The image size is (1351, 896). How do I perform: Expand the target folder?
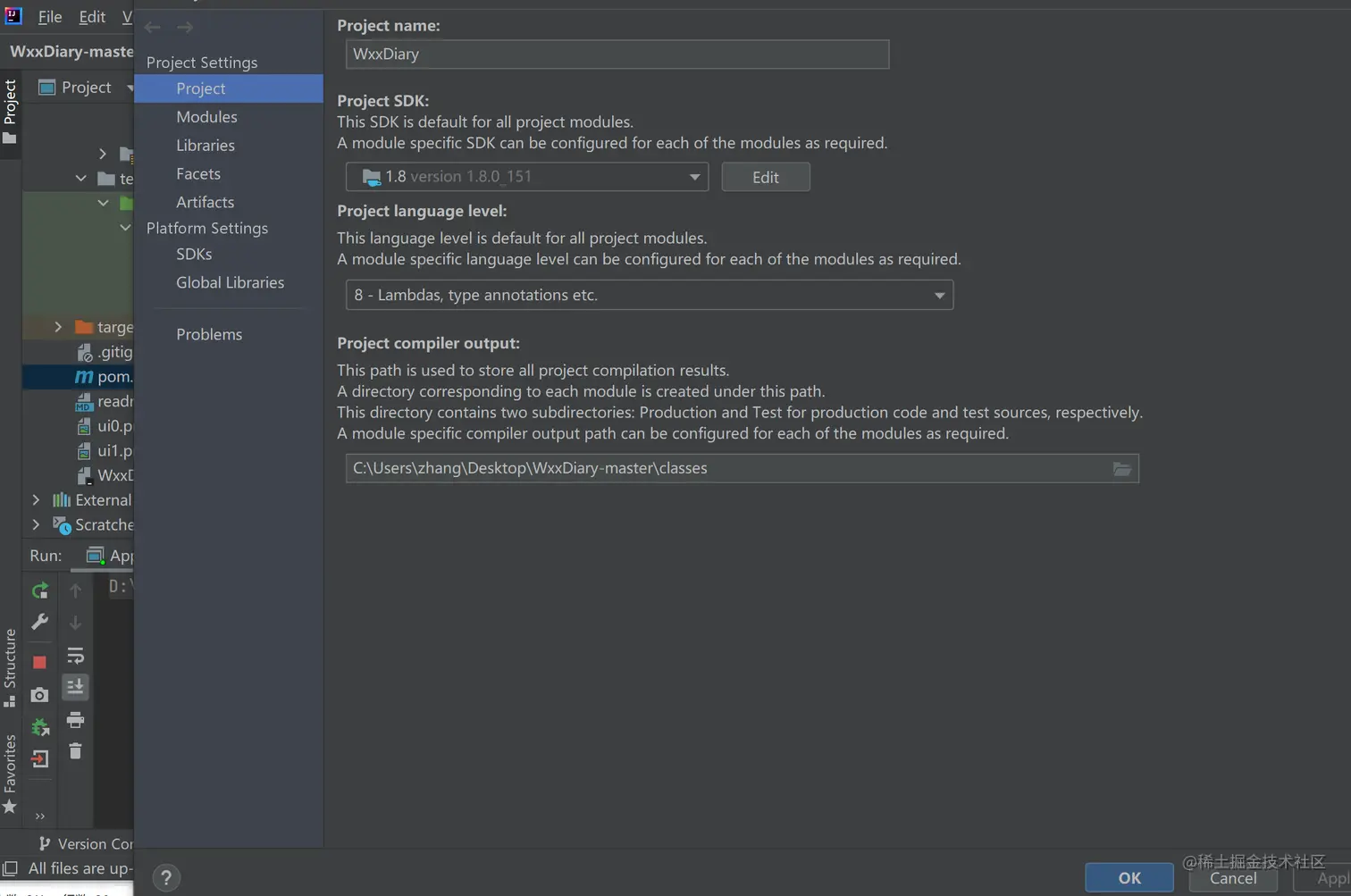[58, 327]
